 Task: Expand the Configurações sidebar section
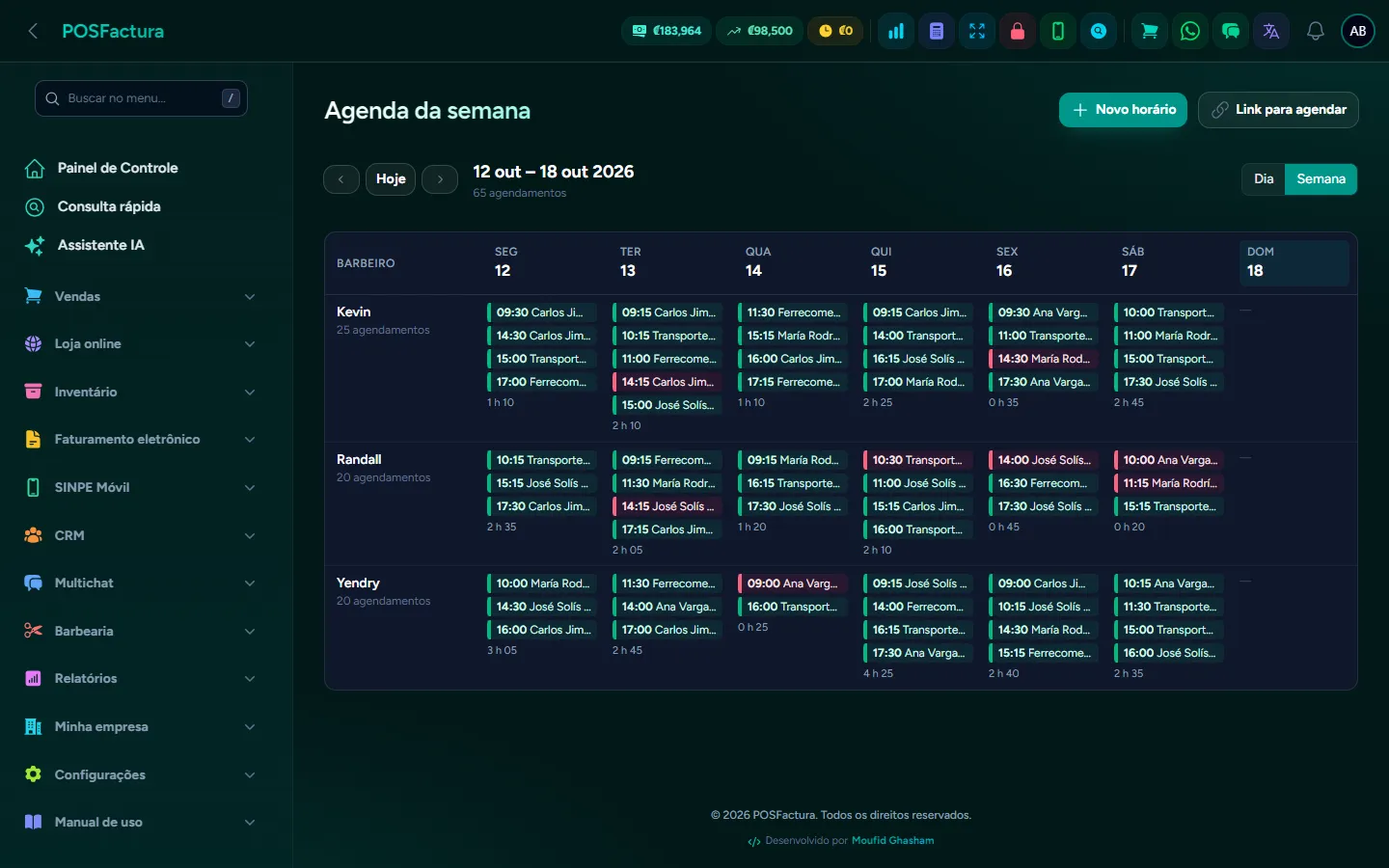141,774
